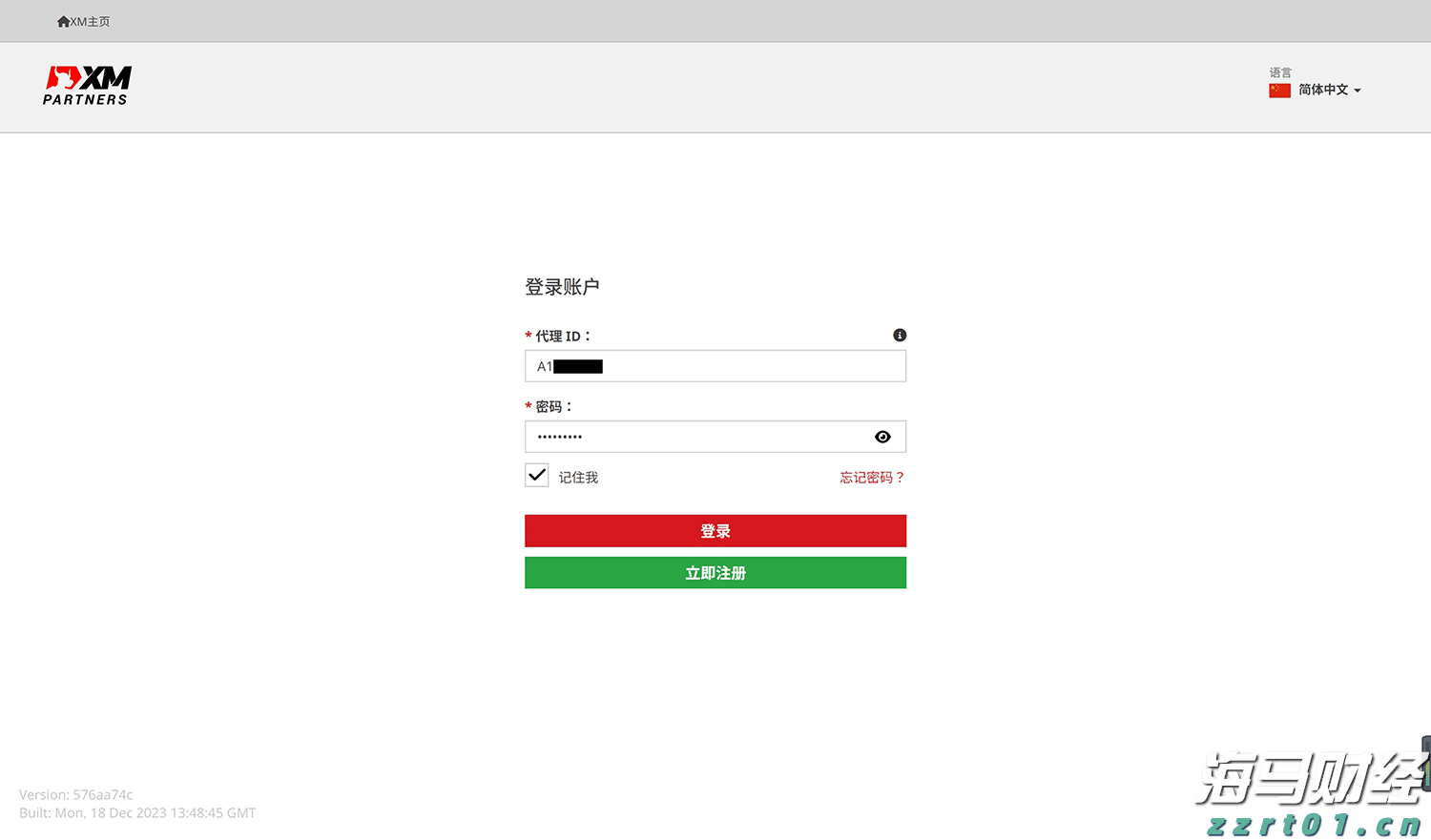
Task: Reveal the hidden password using the eye toggle
Action: (882, 436)
